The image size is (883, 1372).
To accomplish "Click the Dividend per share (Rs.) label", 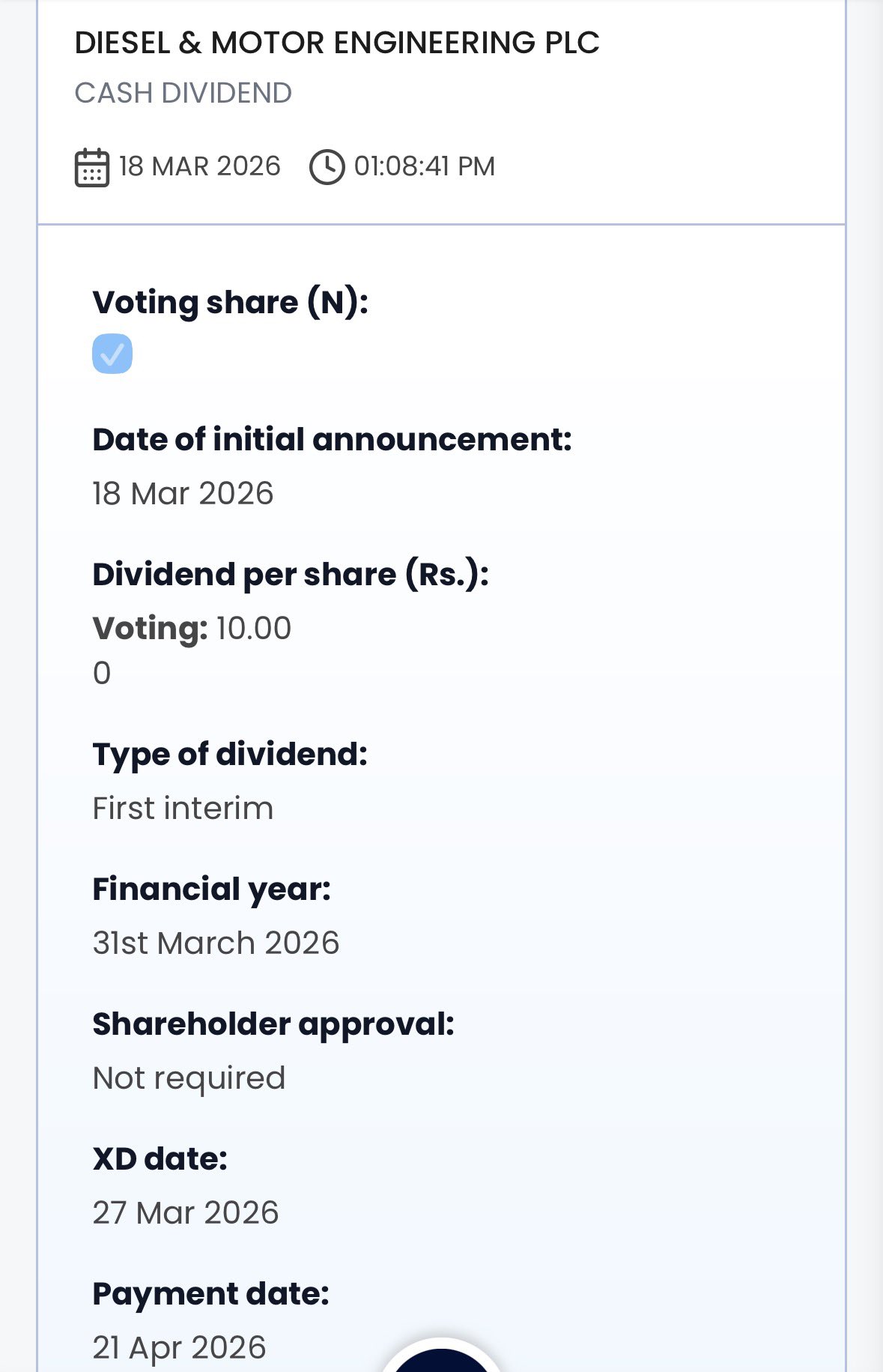I will click(291, 575).
